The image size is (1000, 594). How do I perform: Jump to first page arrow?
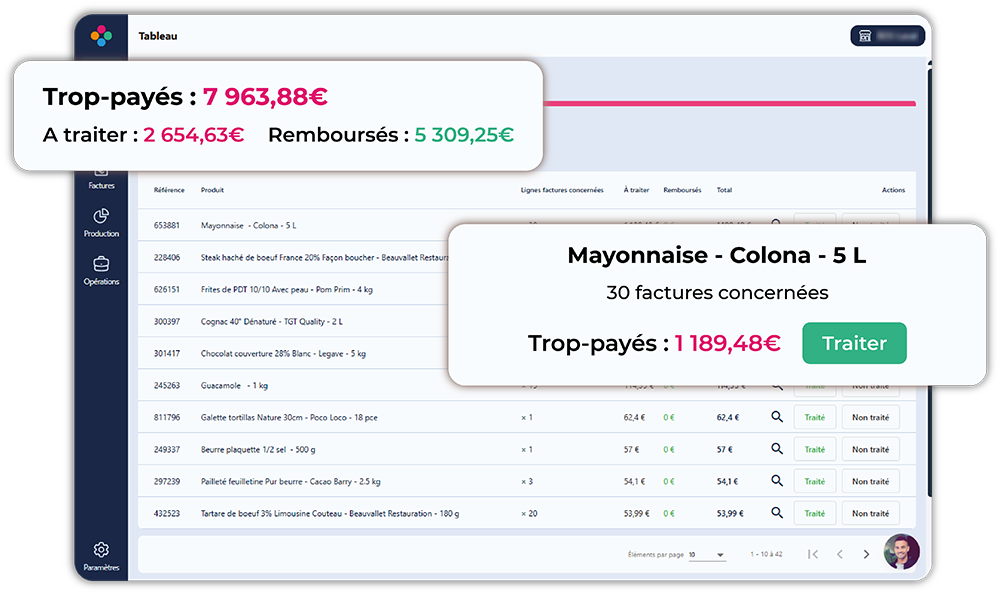(813, 554)
